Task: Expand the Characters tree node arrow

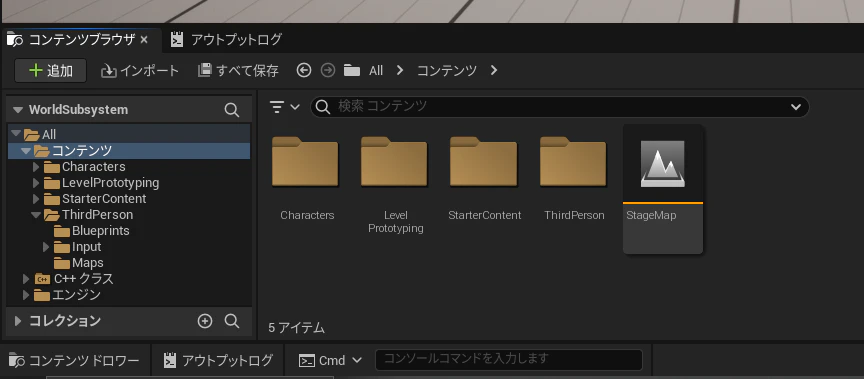Action: pyautogui.click(x=36, y=167)
